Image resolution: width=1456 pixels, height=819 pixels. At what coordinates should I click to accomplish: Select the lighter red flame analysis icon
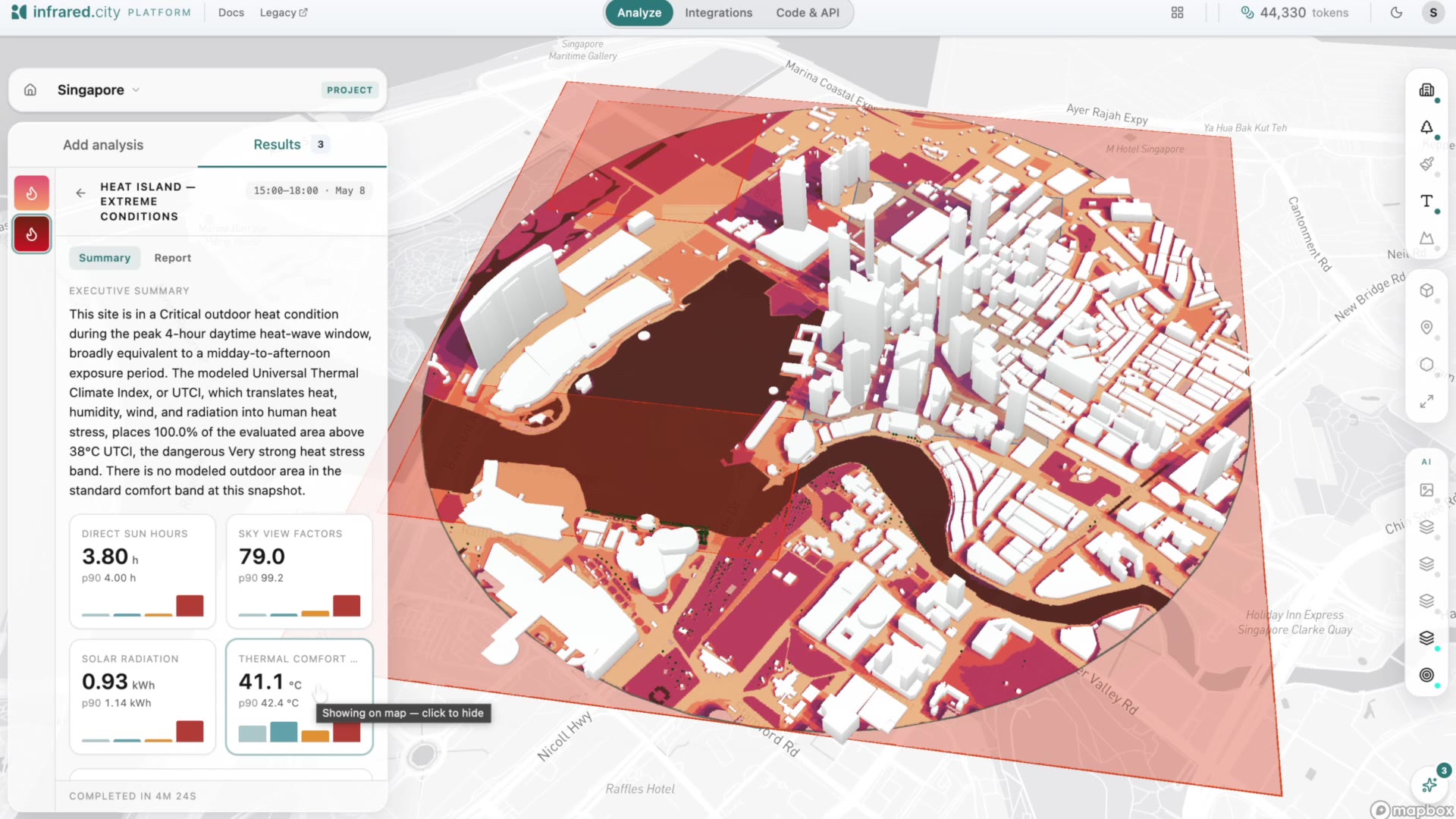(32, 193)
